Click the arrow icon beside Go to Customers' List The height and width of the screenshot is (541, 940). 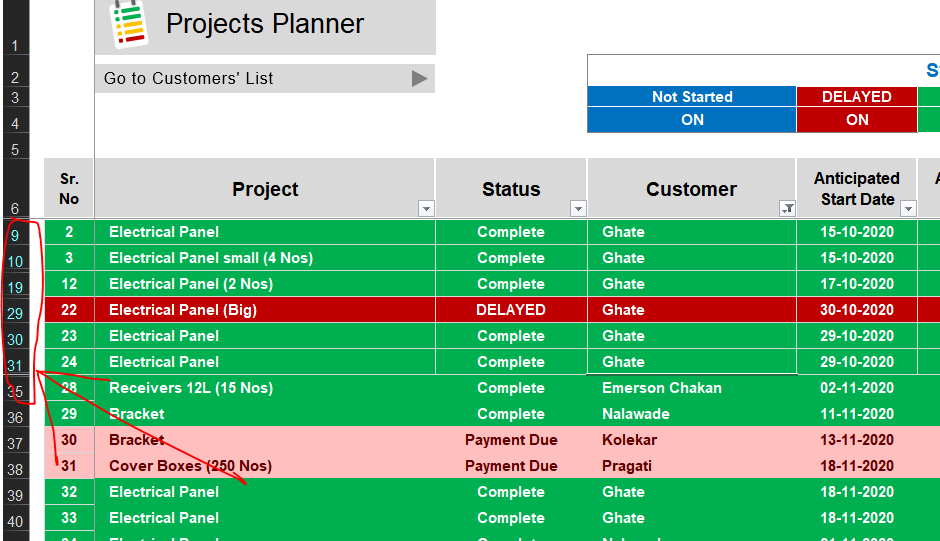[x=420, y=78]
